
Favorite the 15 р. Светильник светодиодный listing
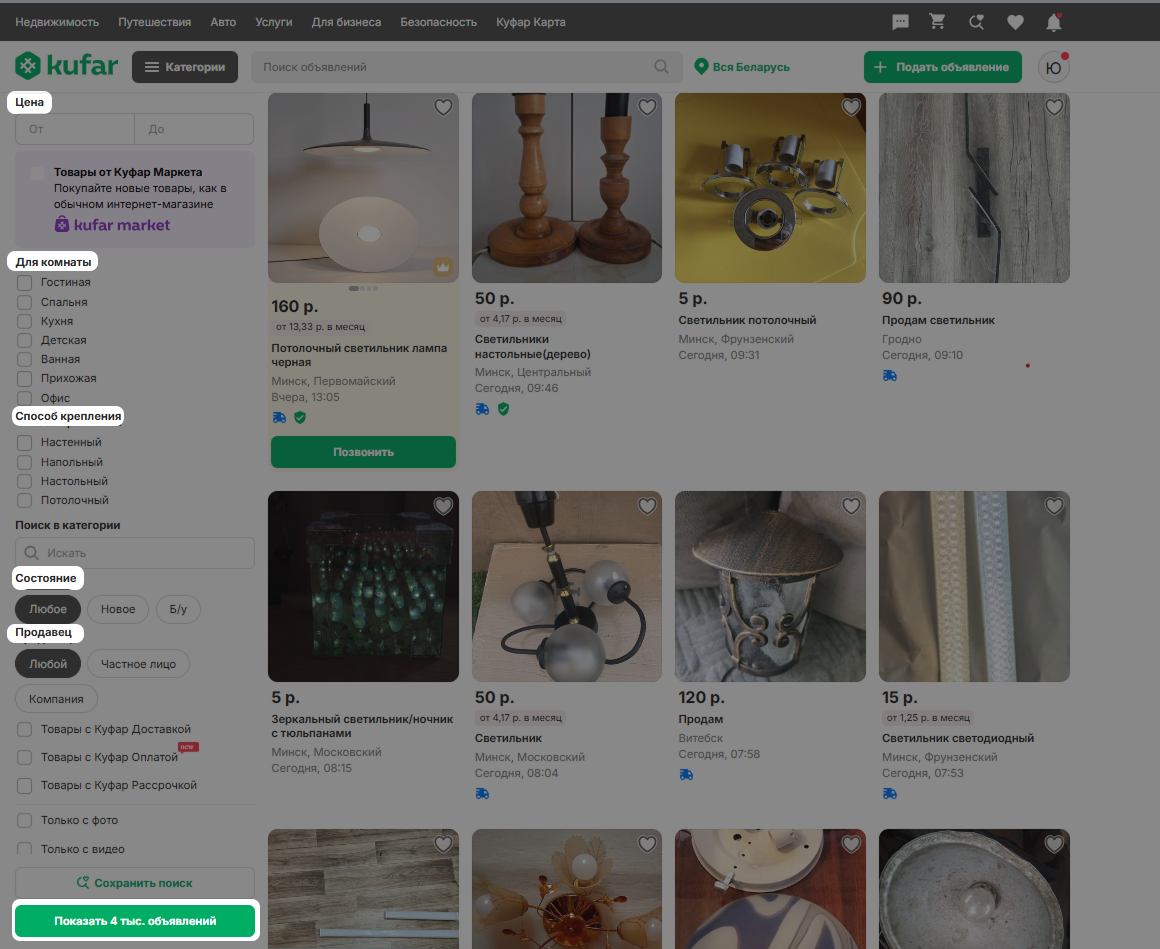pos(1054,506)
